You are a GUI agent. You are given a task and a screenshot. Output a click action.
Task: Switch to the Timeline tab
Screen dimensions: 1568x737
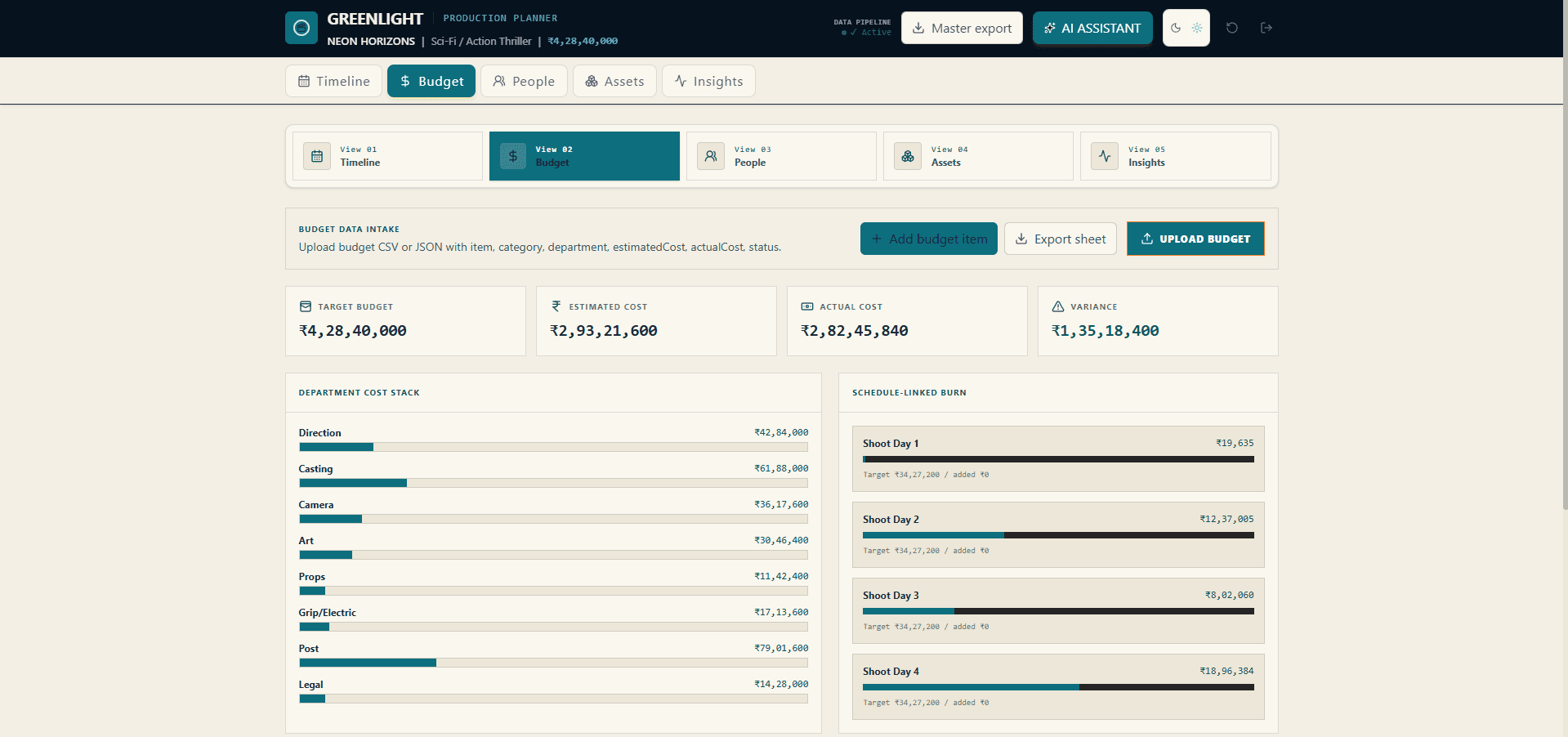(x=333, y=81)
